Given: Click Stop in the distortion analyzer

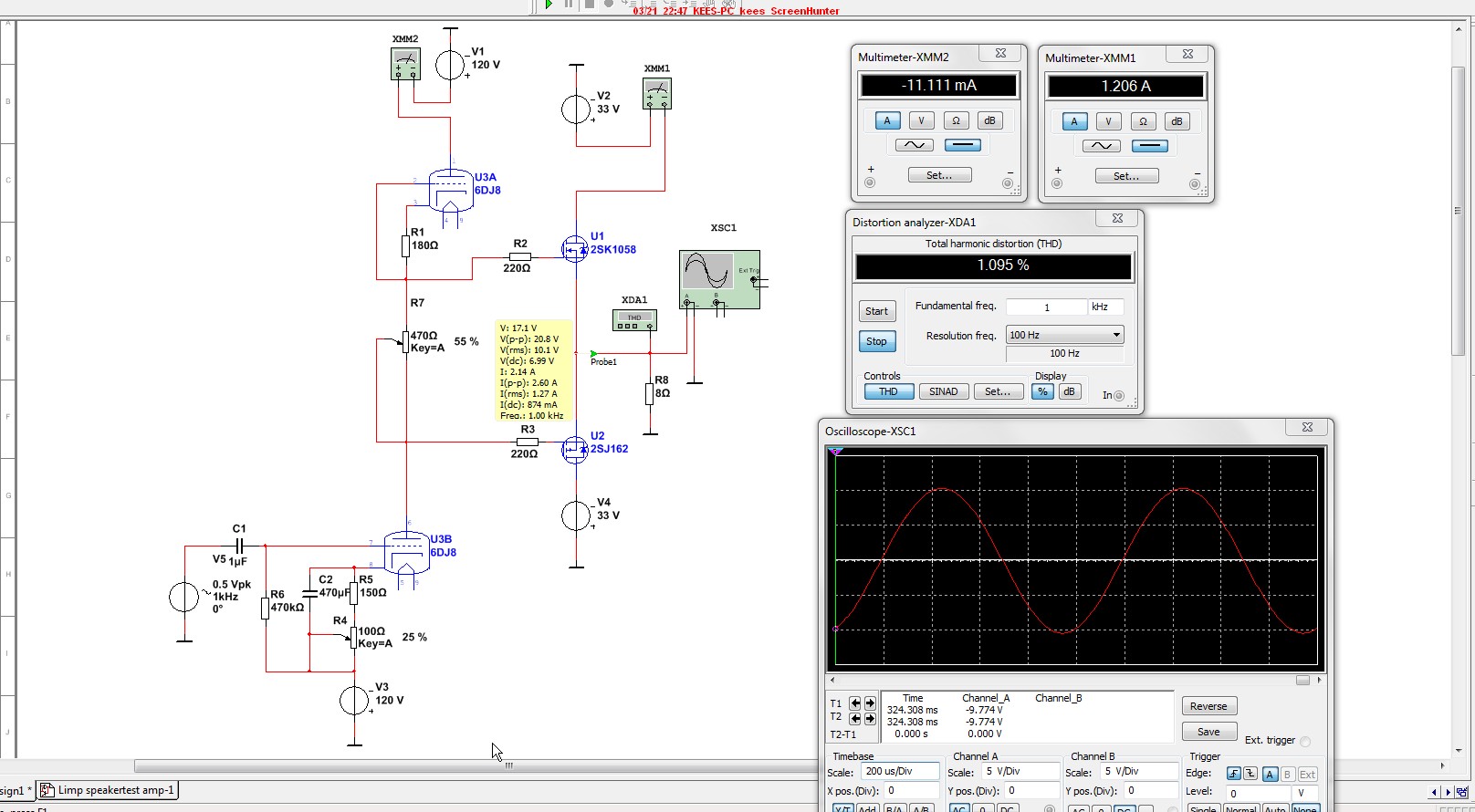Looking at the screenshot, I should tap(876, 341).
